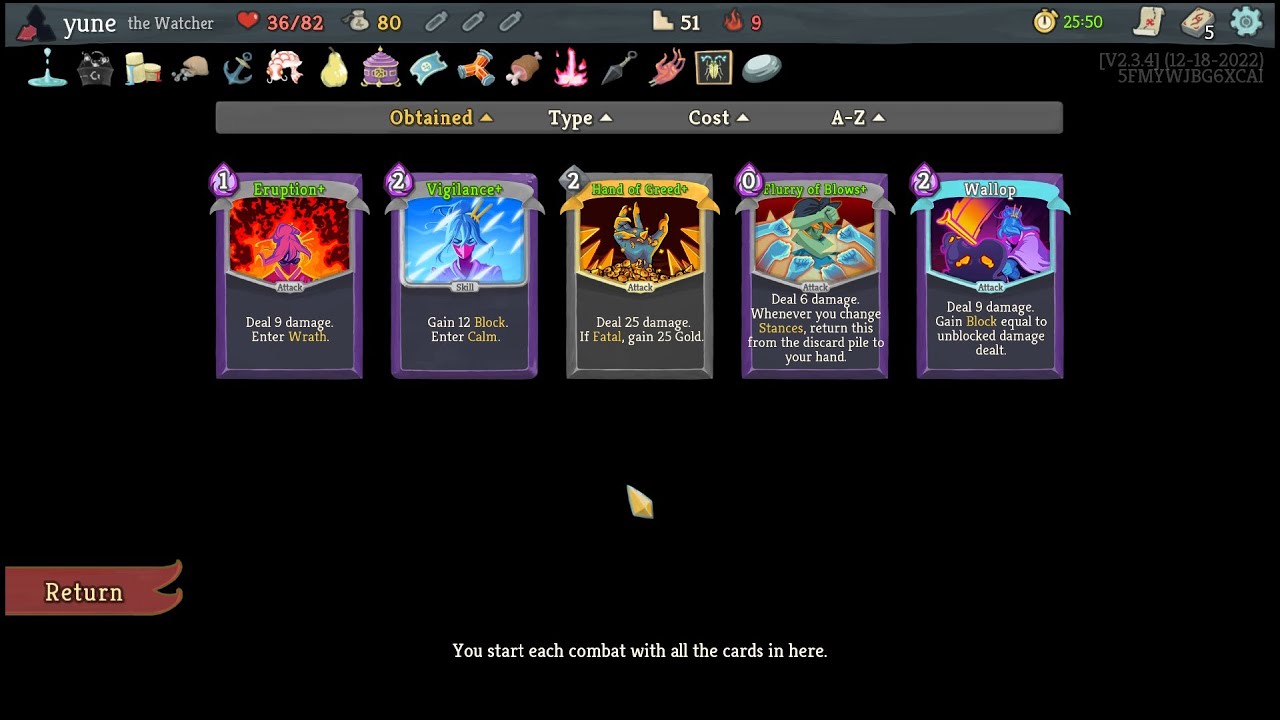The image size is (1280, 720).
Task: Select the Wallop card
Action: pos(990,274)
